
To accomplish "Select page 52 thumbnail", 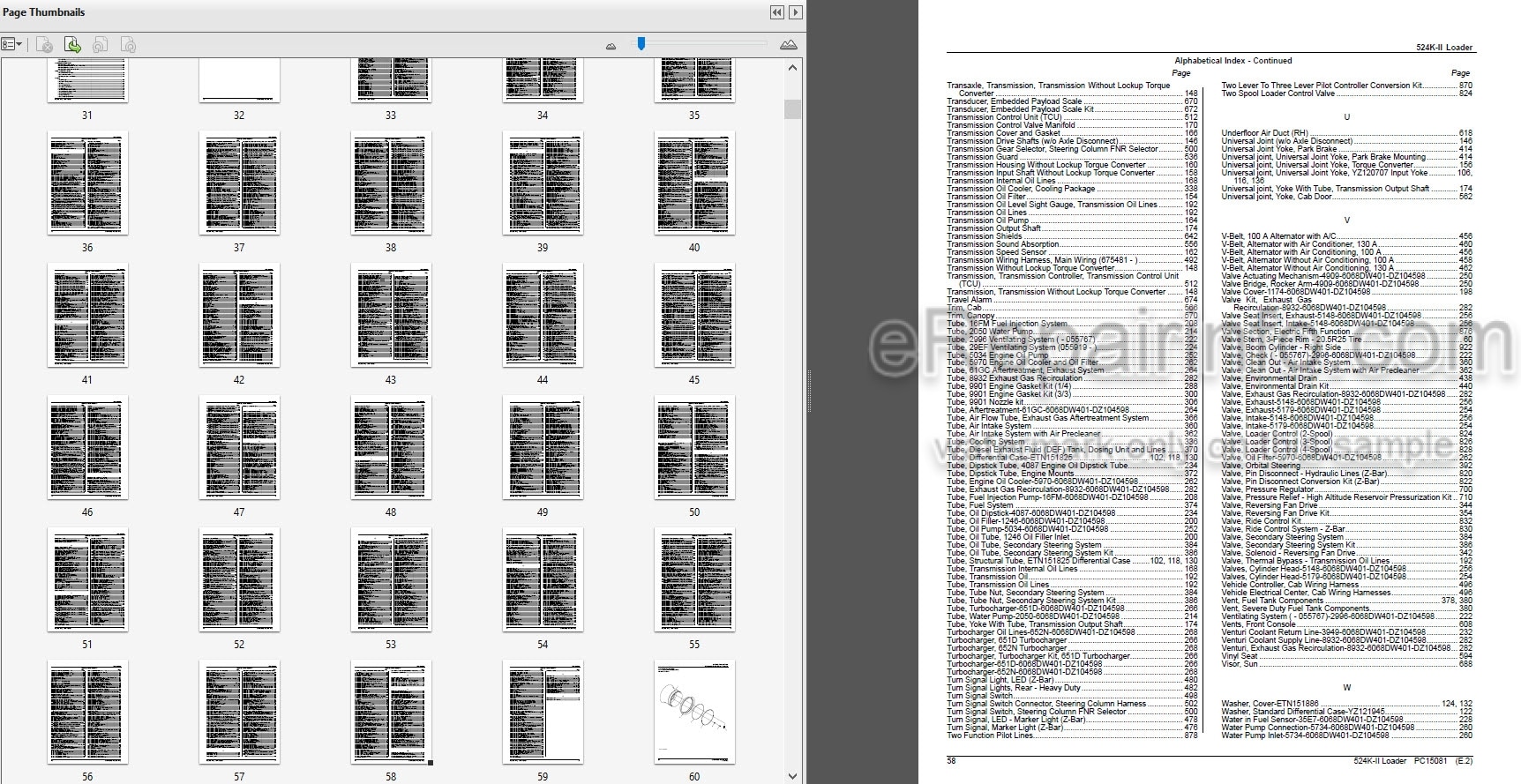I will click(x=239, y=580).
